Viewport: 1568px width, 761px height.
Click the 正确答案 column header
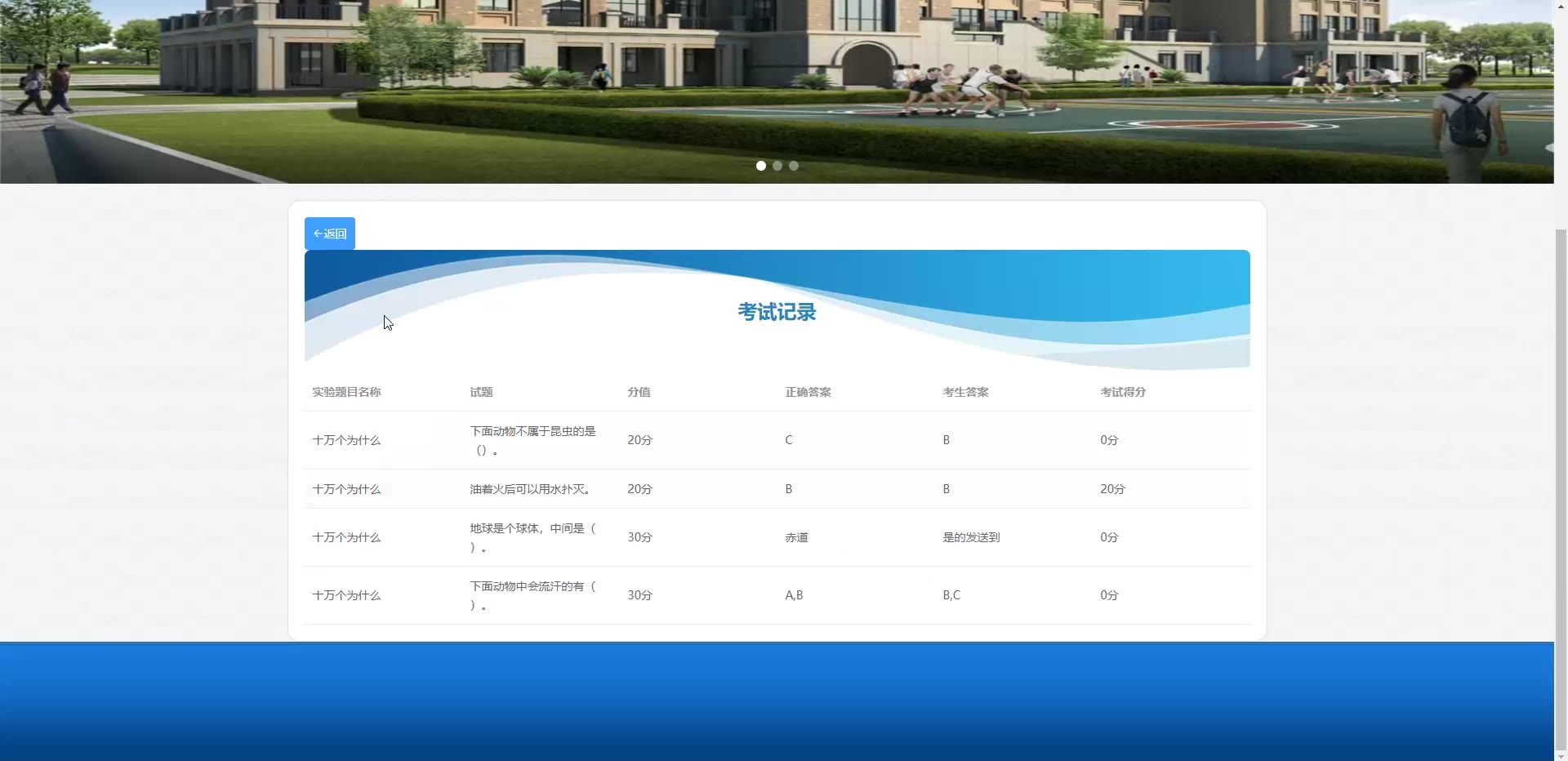pos(808,392)
